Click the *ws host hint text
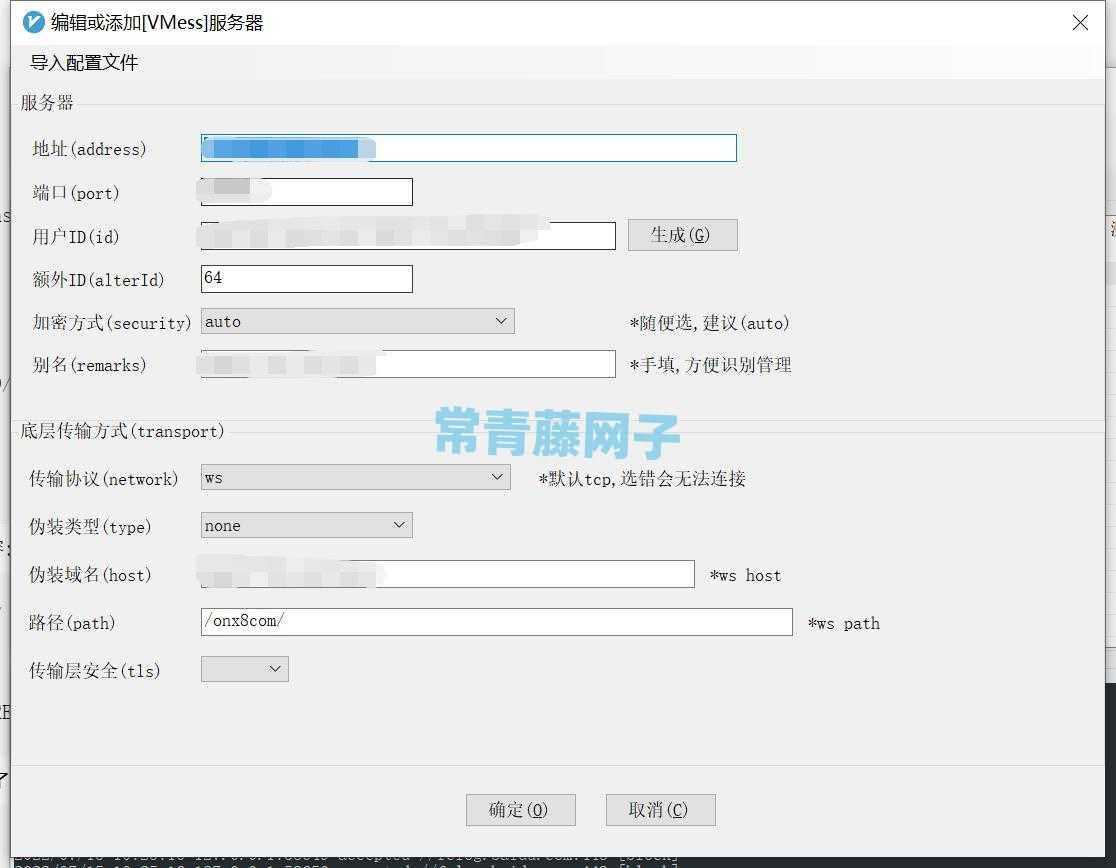This screenshot has width=1116, height=868. pyautogui.click(x=745, y=576)
